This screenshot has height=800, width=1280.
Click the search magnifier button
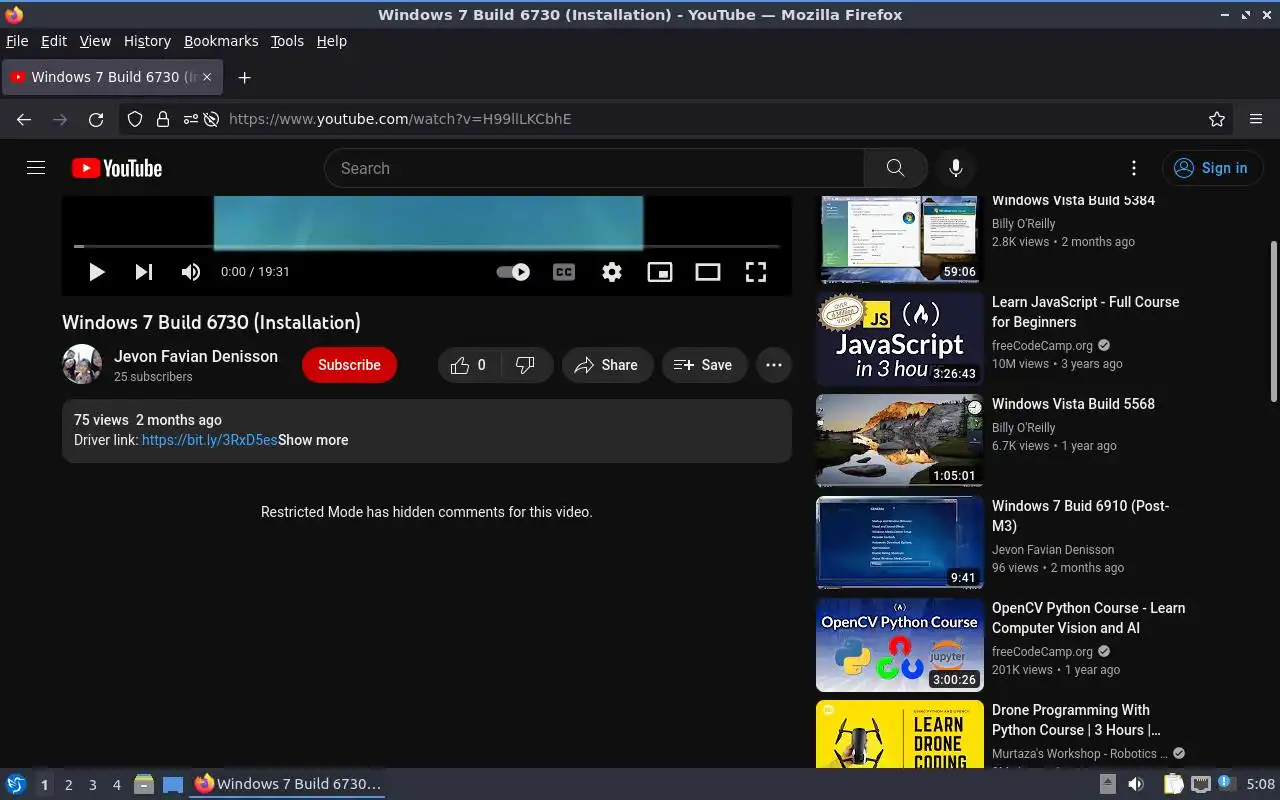[895, 168]
